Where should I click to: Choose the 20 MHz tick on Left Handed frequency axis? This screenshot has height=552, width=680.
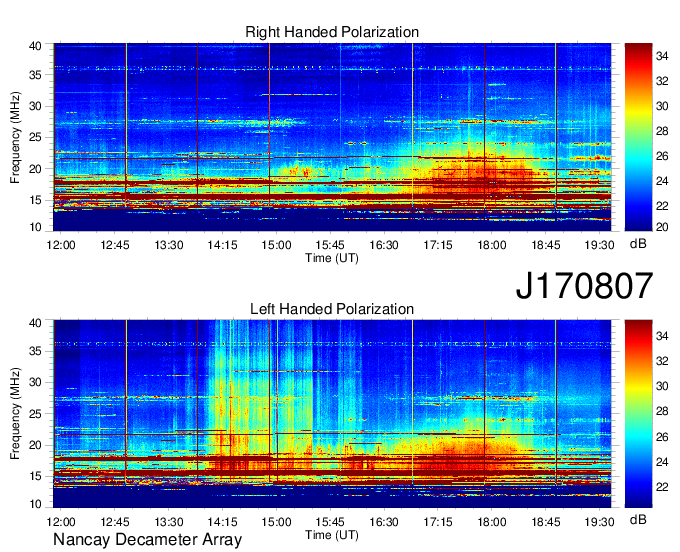[35, 445]
